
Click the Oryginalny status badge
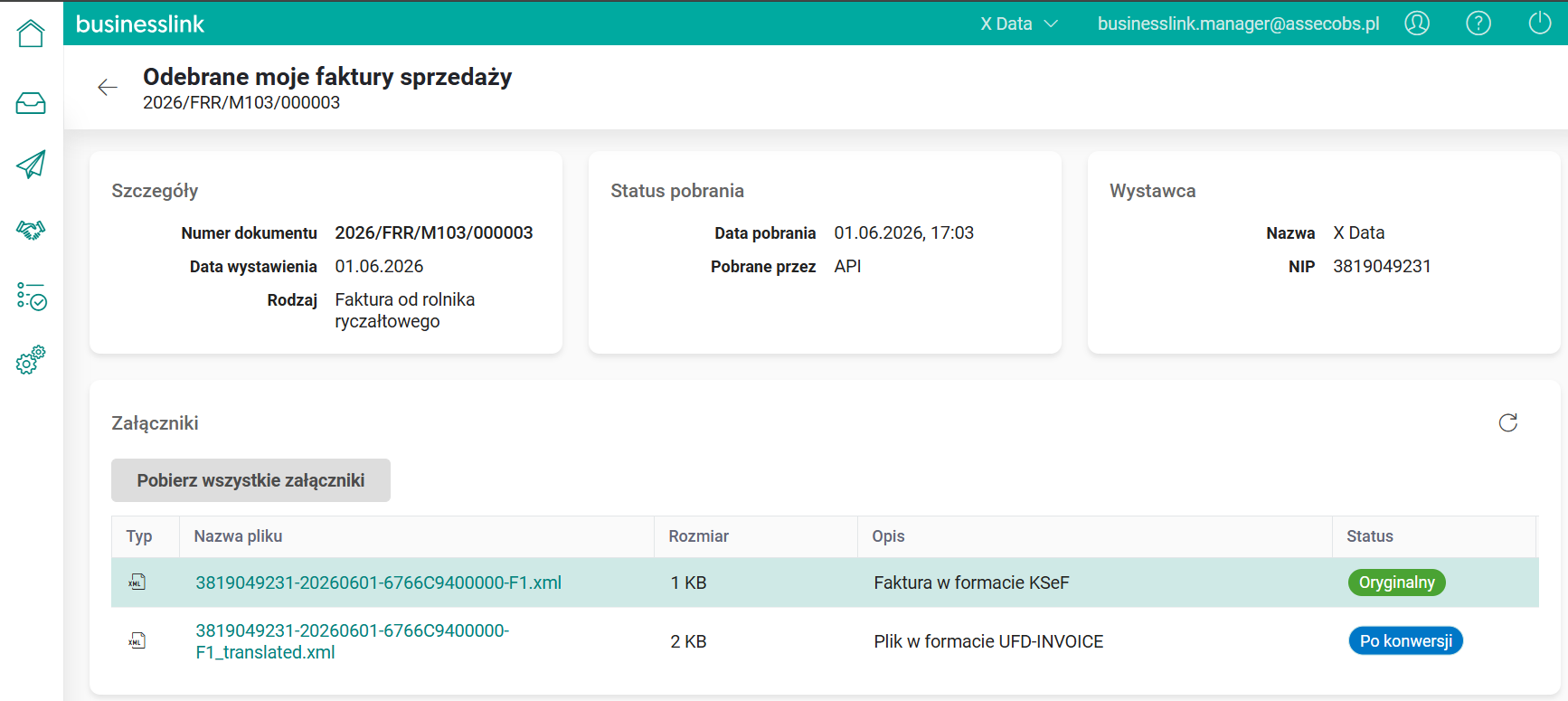(x=1397, y=583)
